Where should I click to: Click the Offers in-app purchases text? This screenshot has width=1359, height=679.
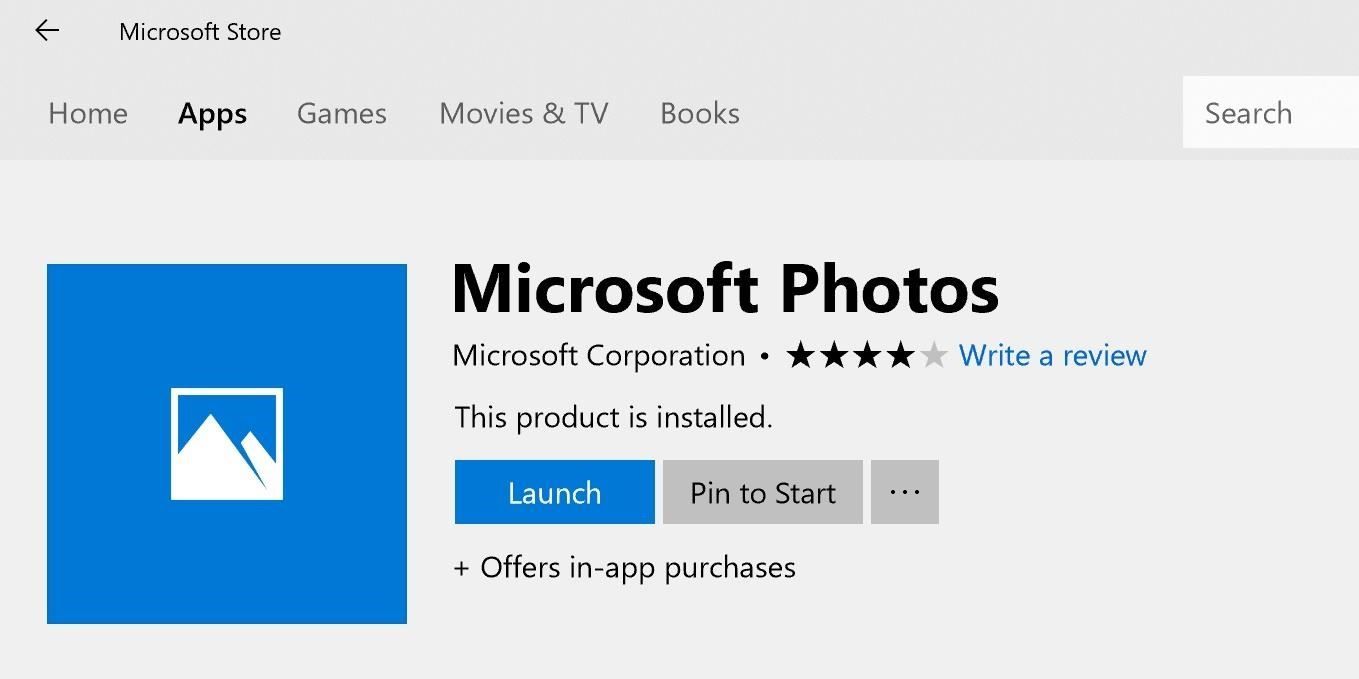(x=624, y=567)
